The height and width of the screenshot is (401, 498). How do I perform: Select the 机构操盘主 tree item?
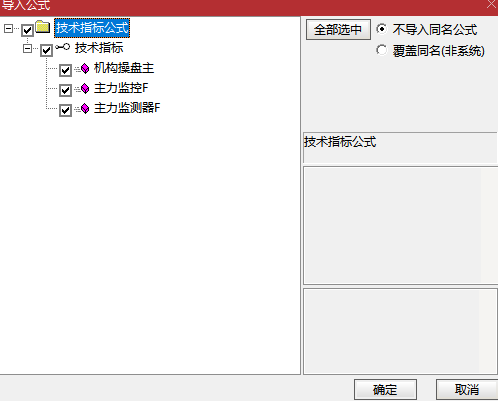(124, 68)
